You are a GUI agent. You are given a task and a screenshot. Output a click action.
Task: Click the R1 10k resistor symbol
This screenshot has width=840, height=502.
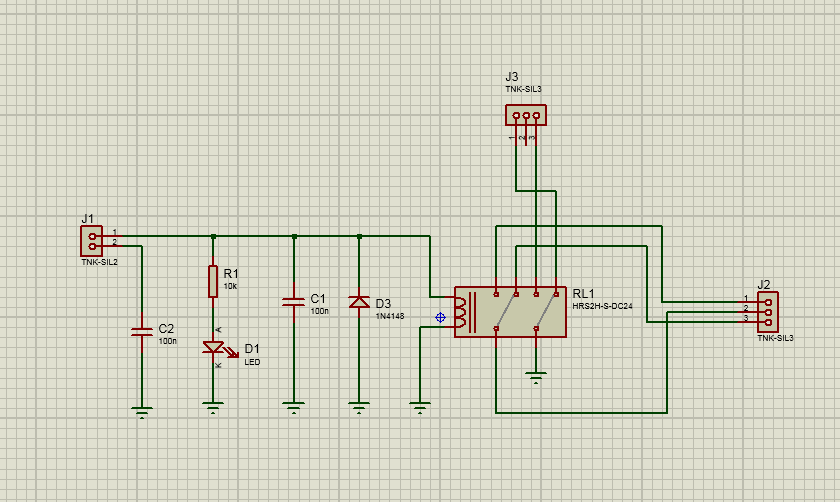213,281
